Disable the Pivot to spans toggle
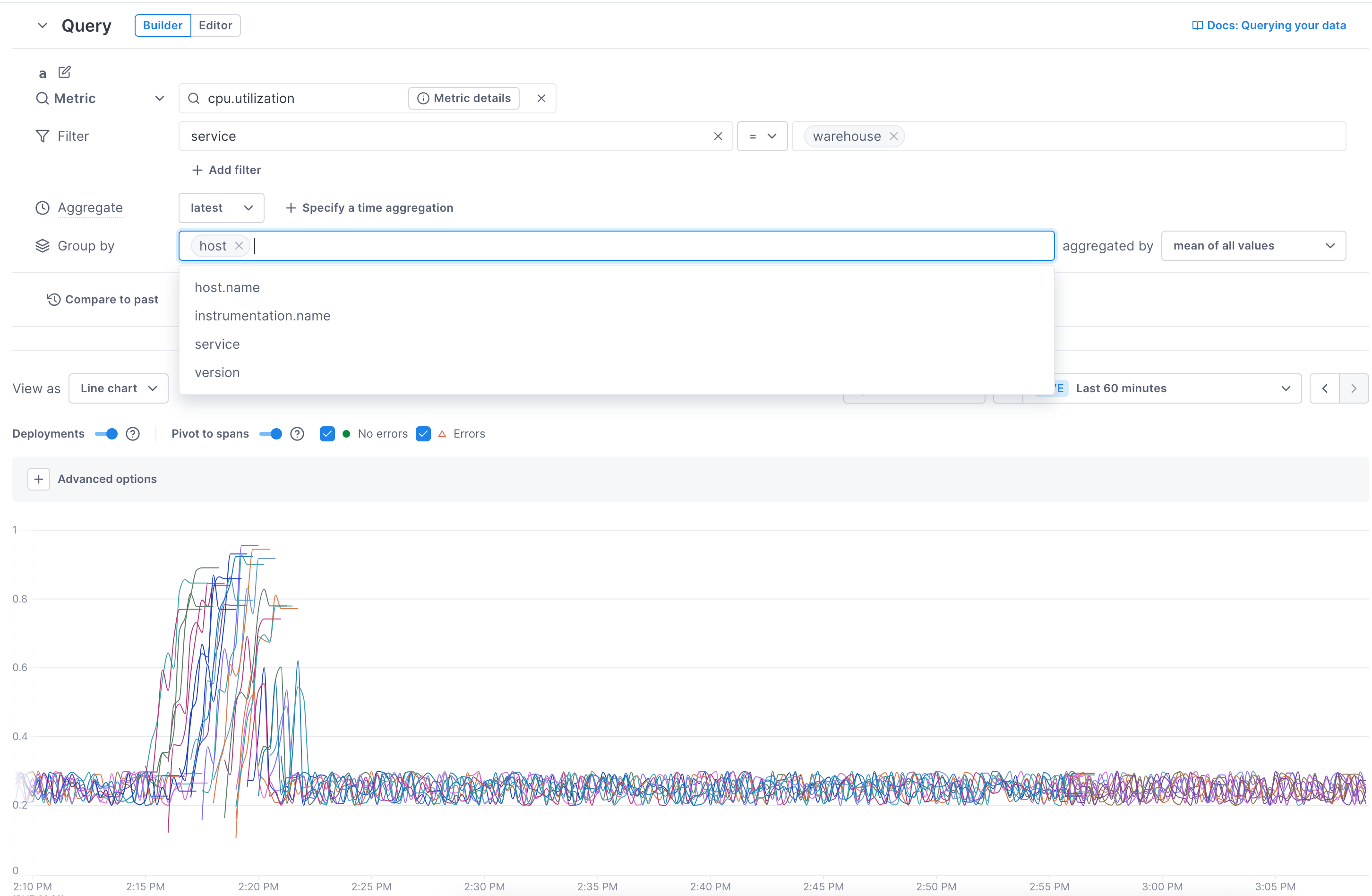The height and width of the screenshot is (896, 1372). click(270, 433)
